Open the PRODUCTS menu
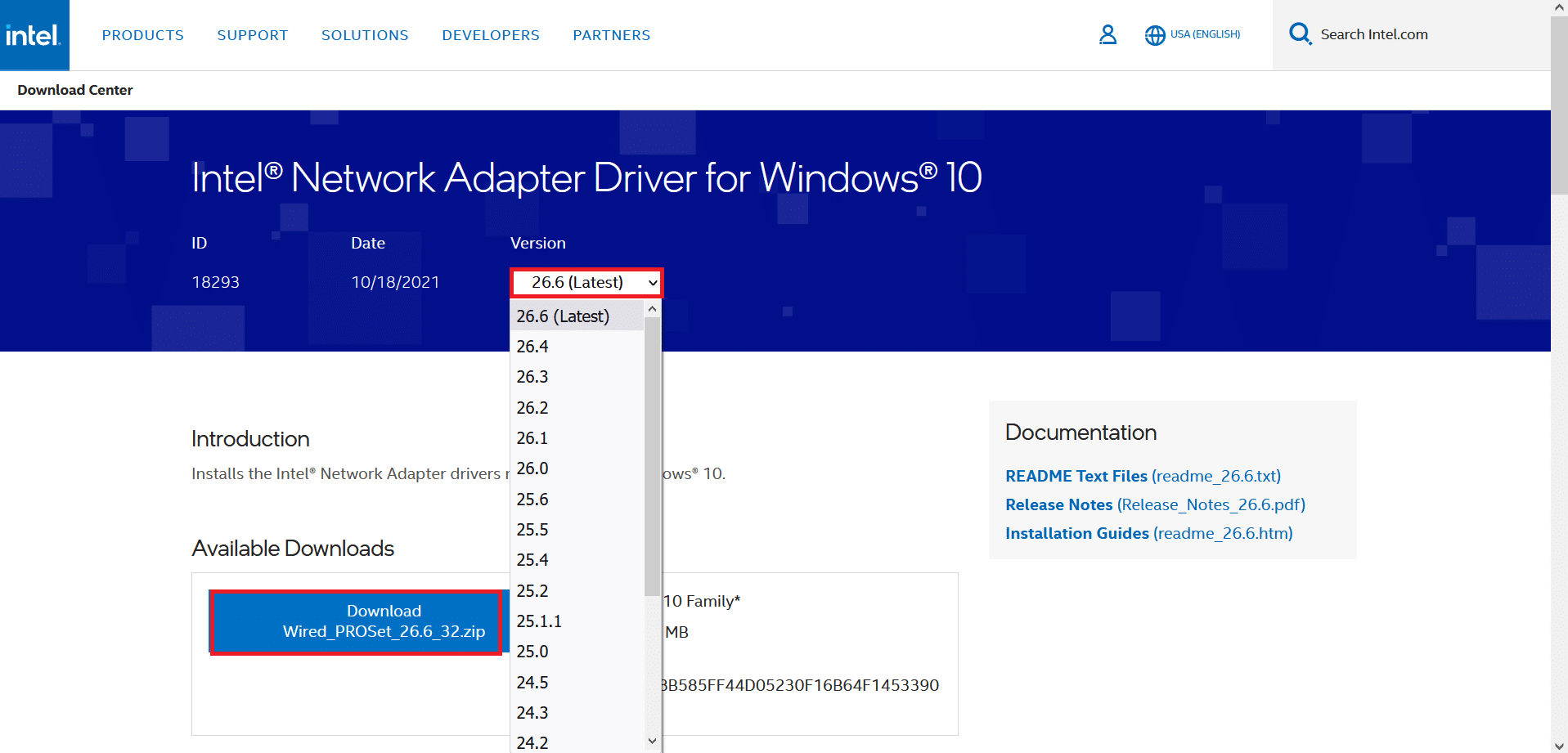 pyautogui.click(x=142, y=34)
